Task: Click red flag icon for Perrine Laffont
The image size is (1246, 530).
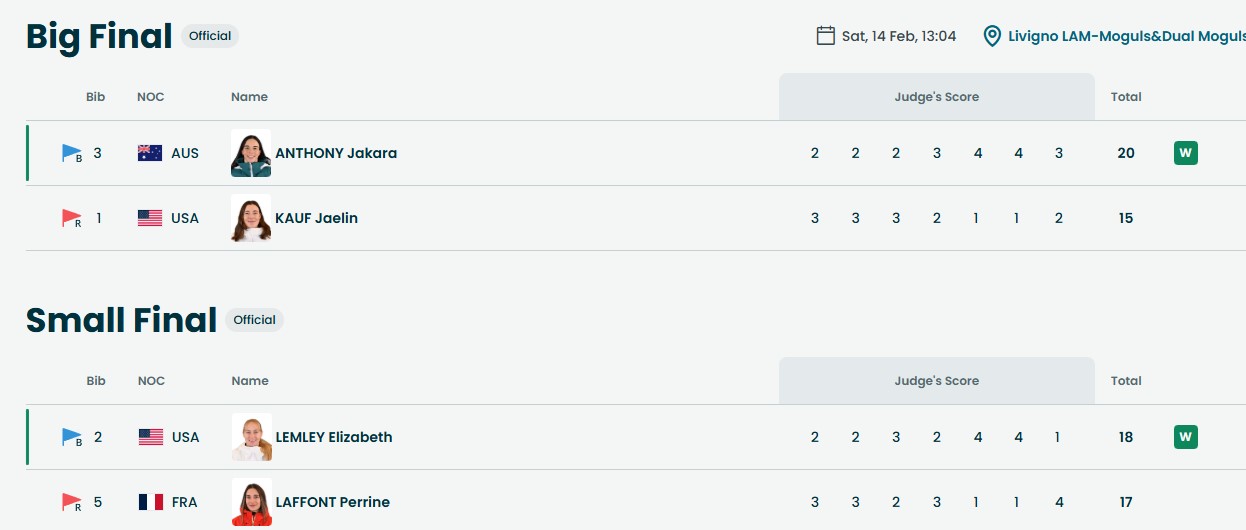Action: [72, 502]
